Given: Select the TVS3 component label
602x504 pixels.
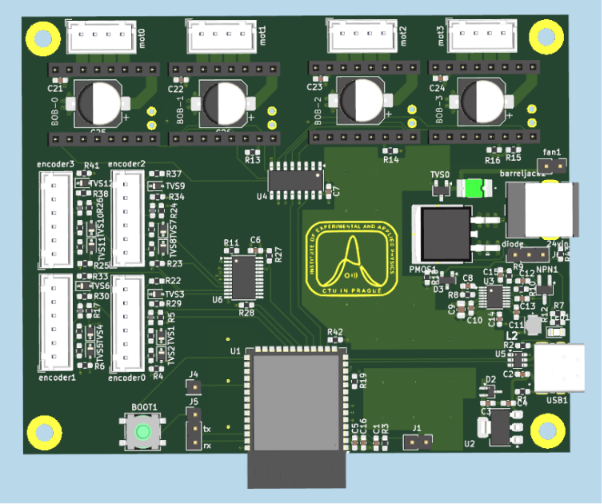Looking at the screenshot, I should [x=174, y=294].
